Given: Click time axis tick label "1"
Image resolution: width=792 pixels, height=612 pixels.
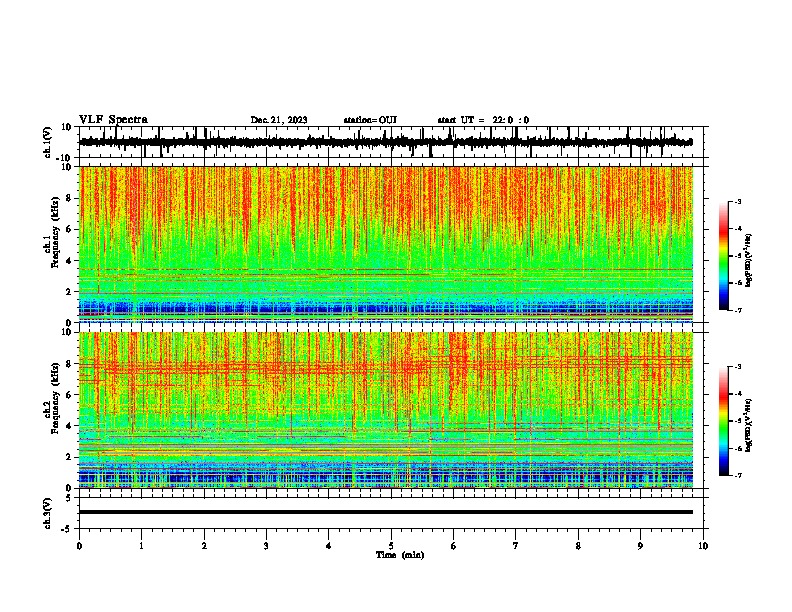Looking at the screenshot, I should [141, 546].
